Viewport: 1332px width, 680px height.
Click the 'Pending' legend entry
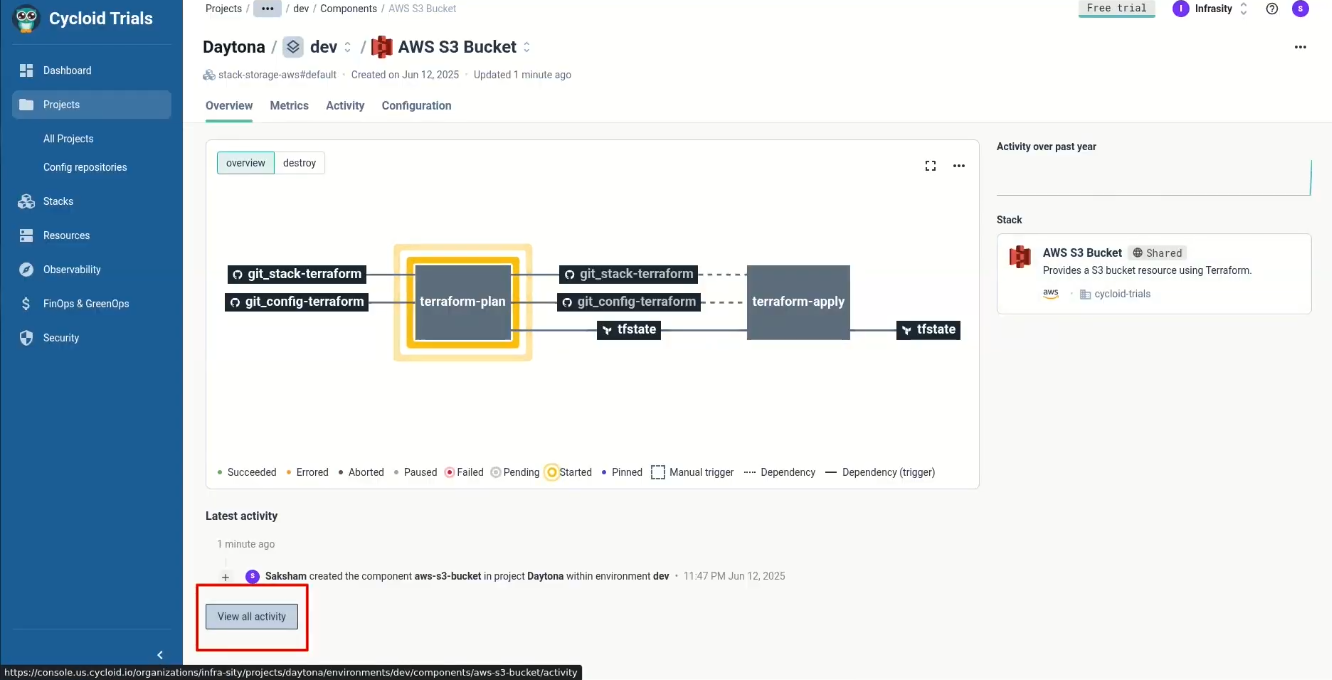coord(514,472)
